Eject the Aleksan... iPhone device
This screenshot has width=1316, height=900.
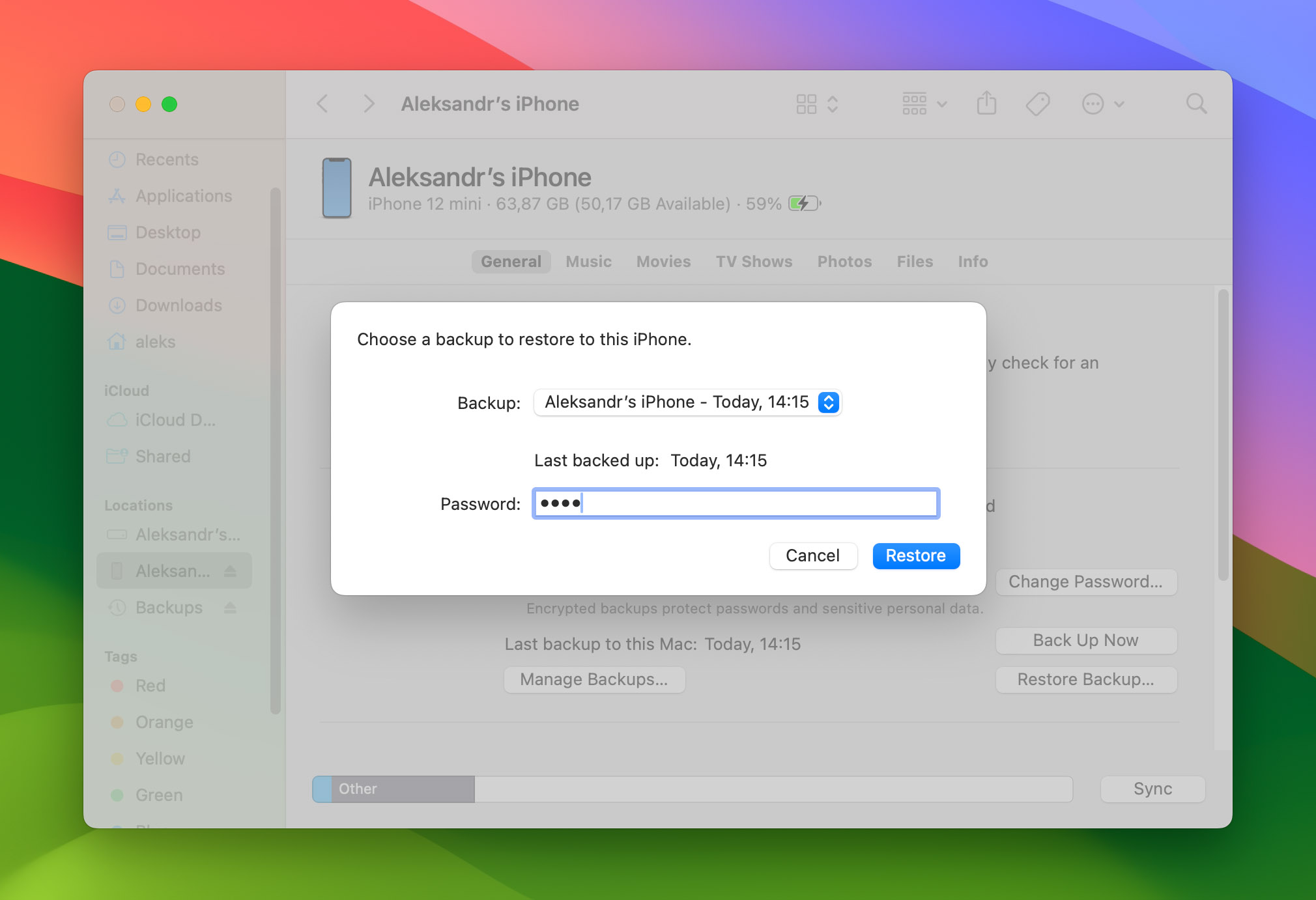(x=230, y=571)
